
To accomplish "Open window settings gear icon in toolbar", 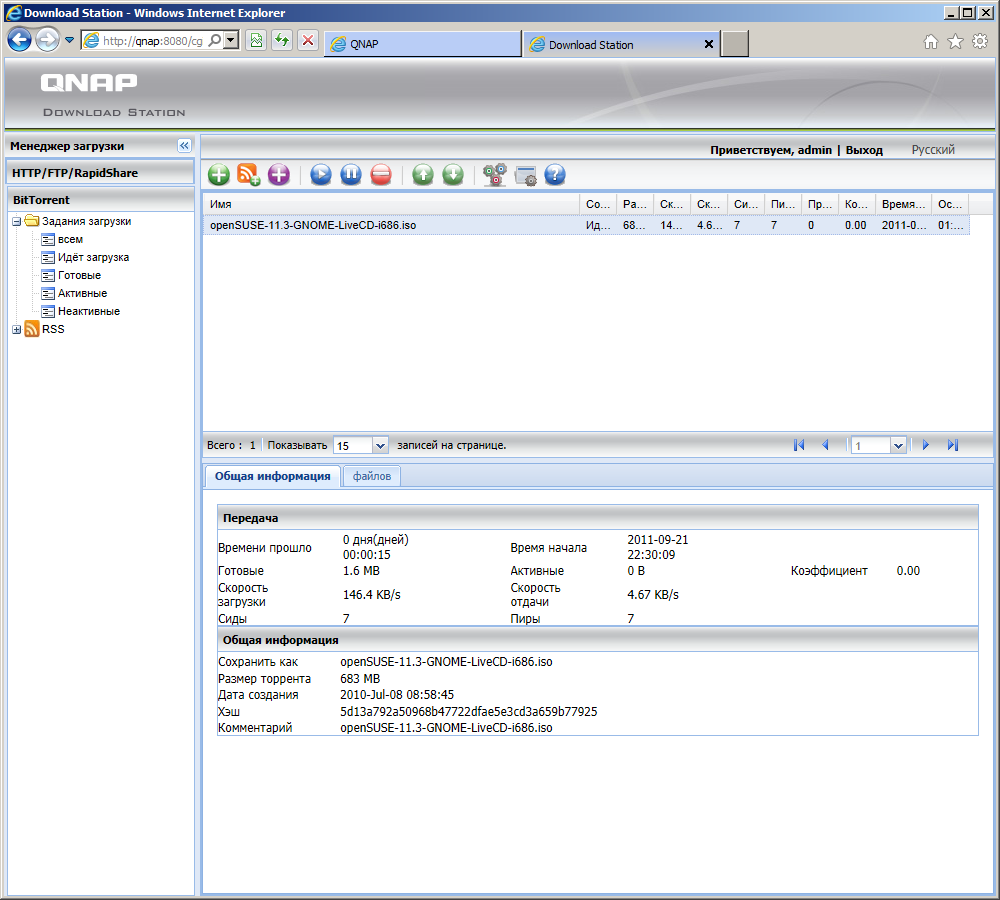I will (526, 176).
